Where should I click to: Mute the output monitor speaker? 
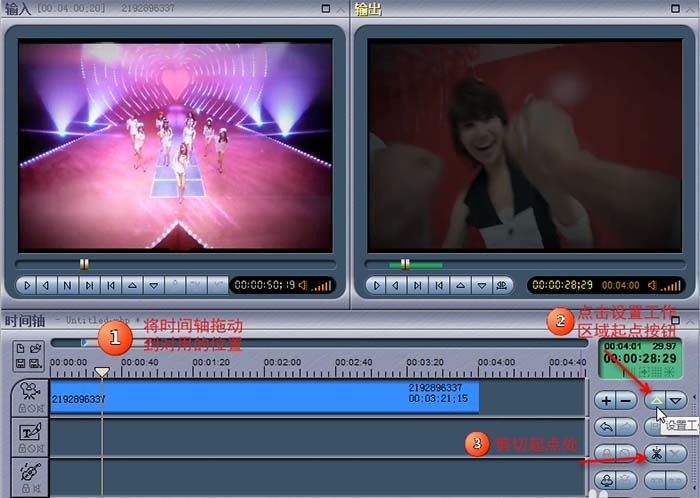tap(652, 285)
